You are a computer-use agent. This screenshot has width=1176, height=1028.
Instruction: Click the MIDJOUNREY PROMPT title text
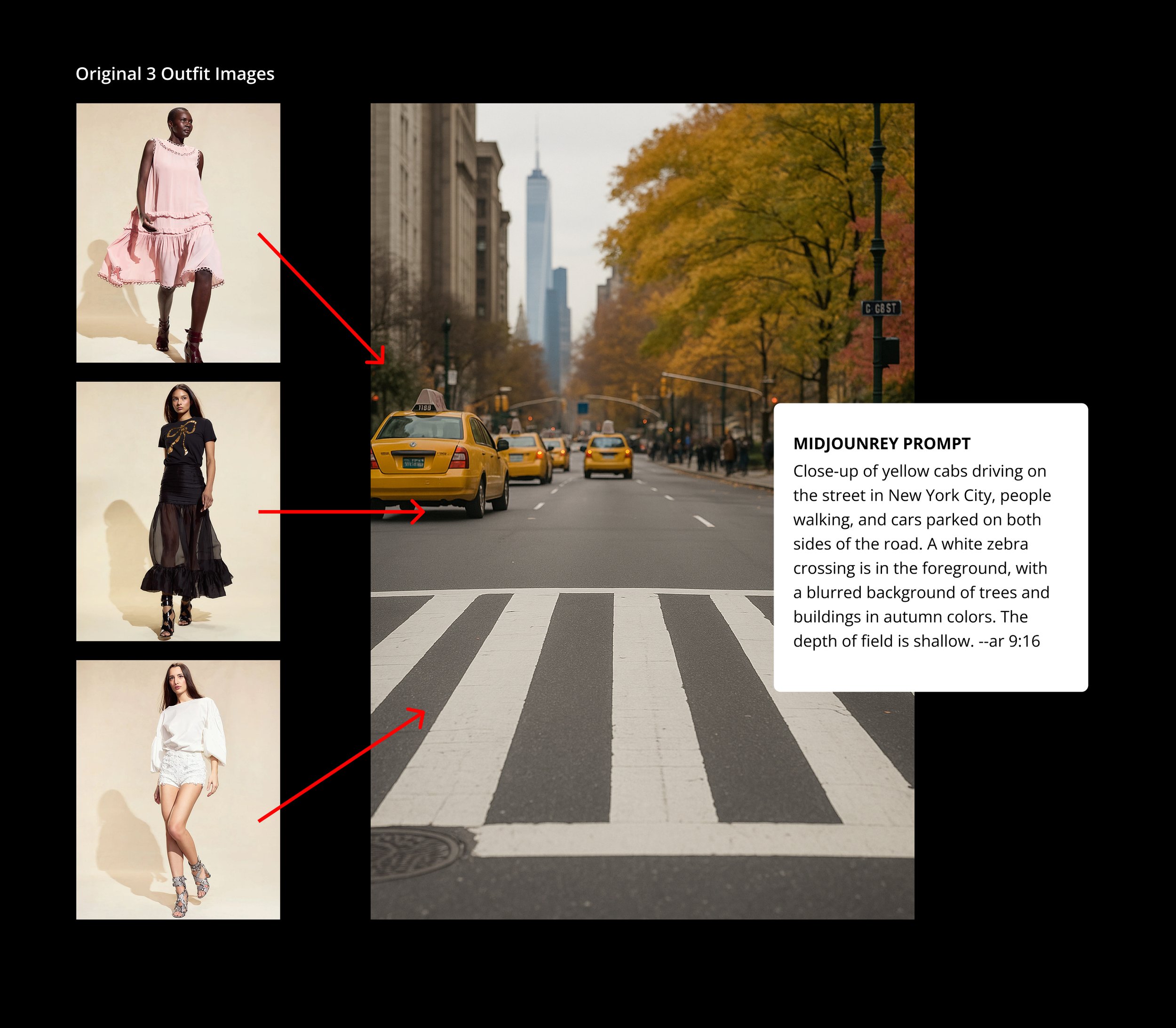(x=882, y=444)
